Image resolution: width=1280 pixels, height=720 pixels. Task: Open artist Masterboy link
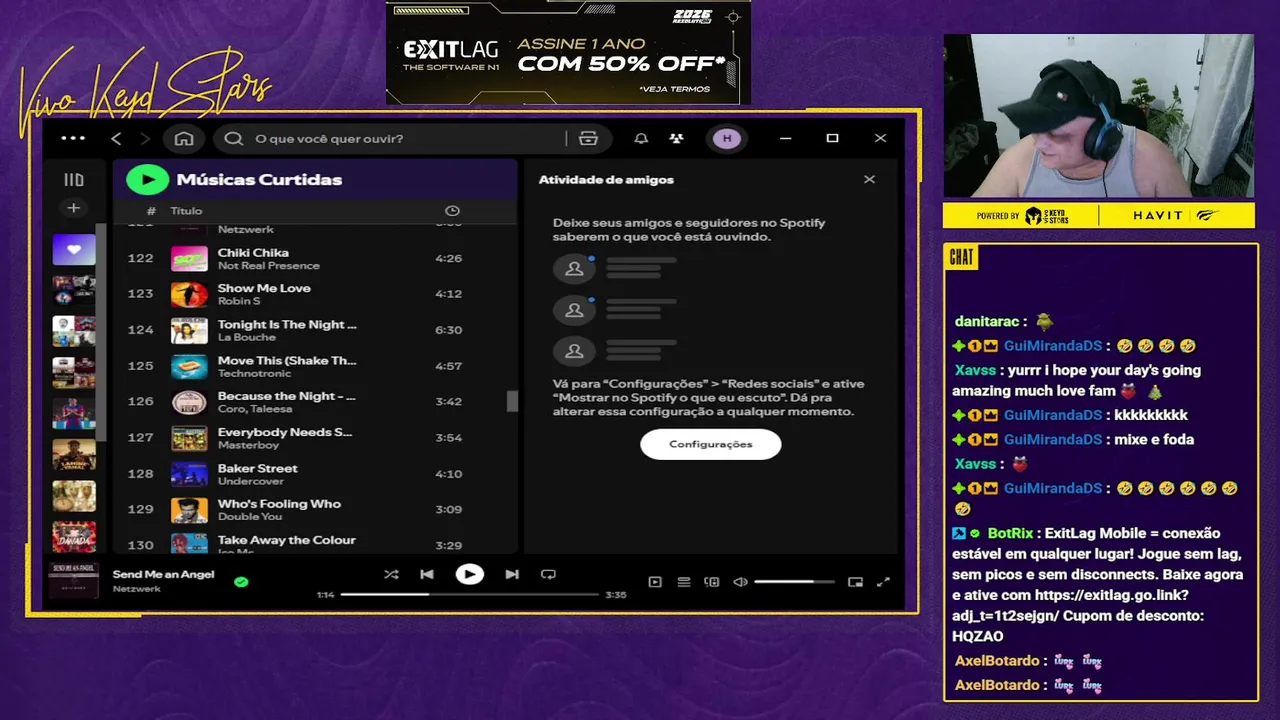pos(246,445)
